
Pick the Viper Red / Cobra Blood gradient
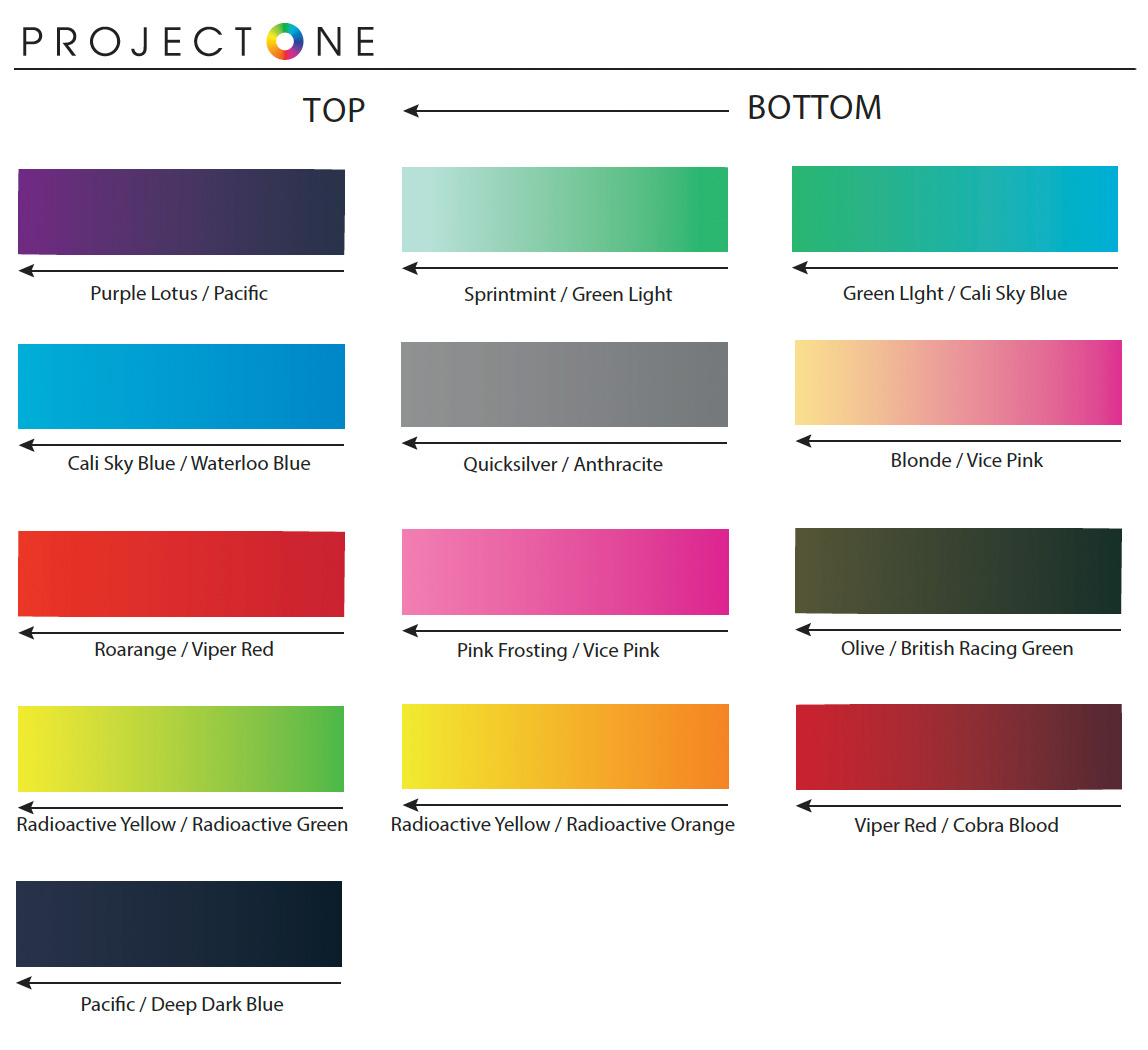coord(958,747)
